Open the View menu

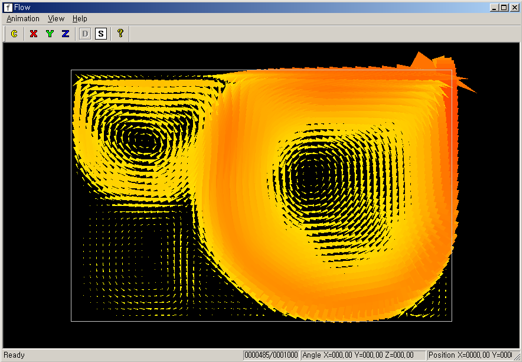(x=56, y=19)
